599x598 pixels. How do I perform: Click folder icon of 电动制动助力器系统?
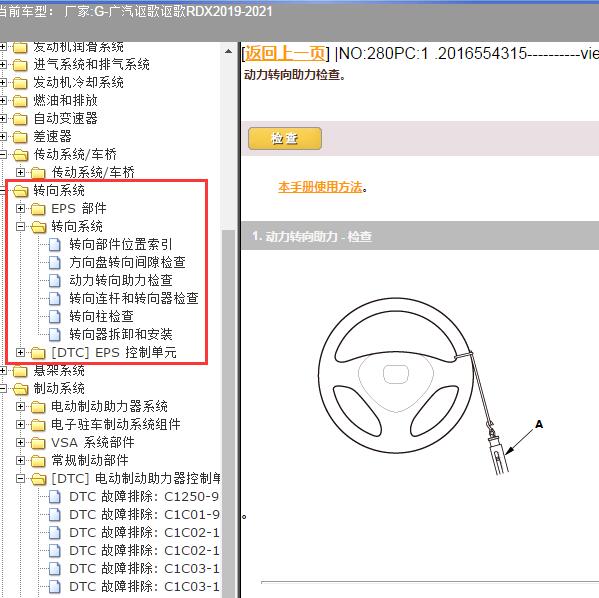point(38,407)
